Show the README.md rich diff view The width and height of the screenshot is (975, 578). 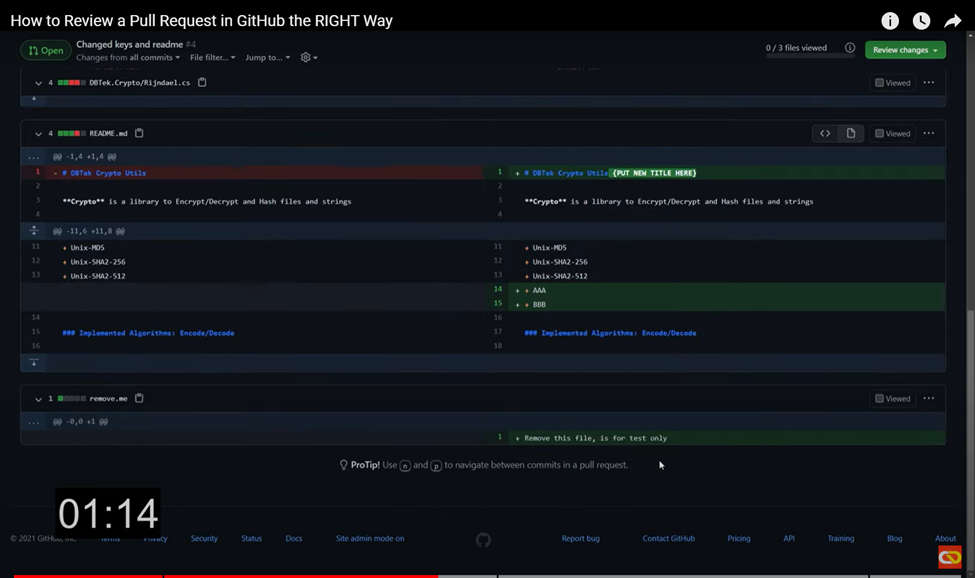coord(851,133)
